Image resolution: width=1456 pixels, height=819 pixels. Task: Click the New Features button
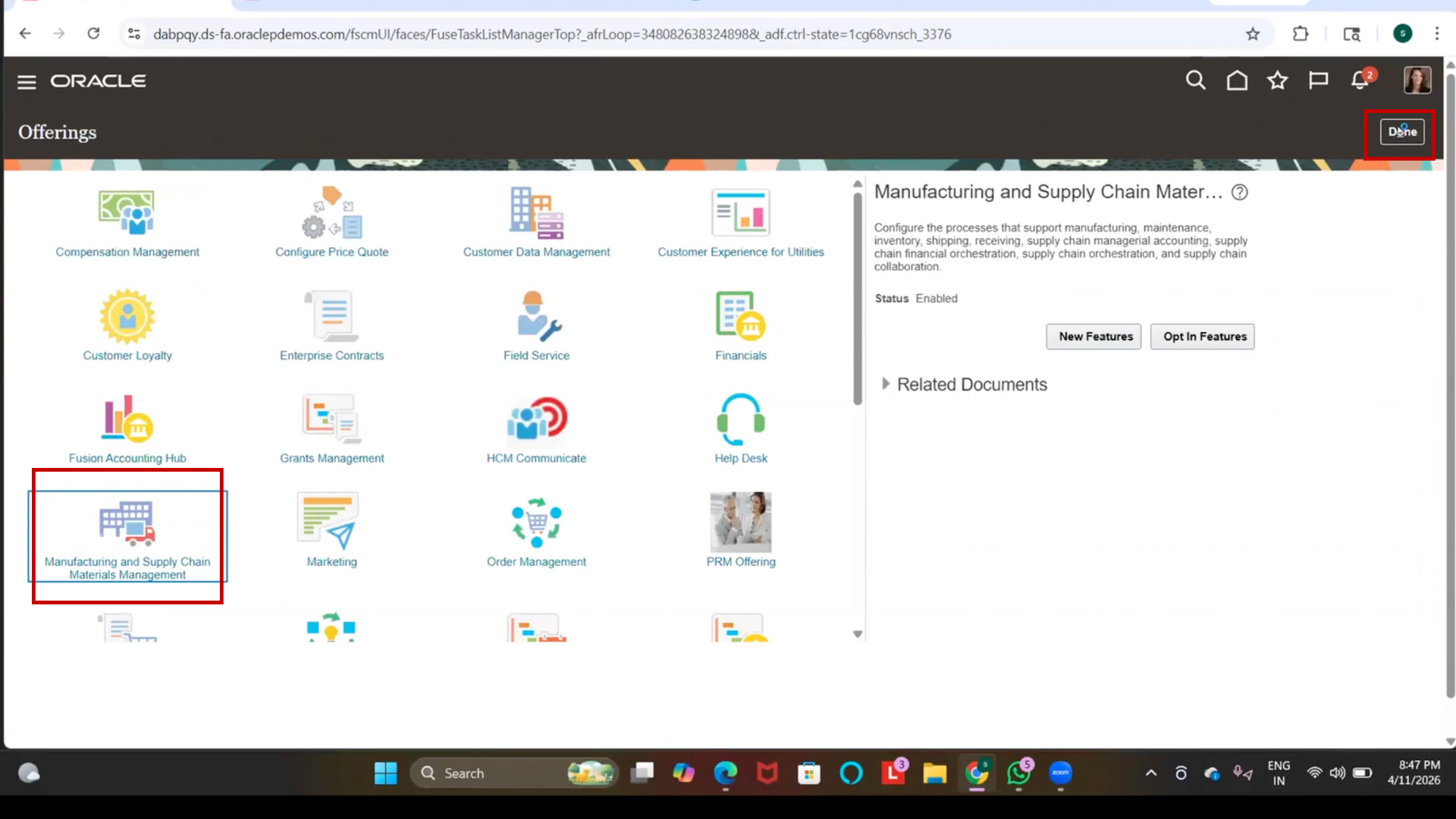tap(1094, 337)
